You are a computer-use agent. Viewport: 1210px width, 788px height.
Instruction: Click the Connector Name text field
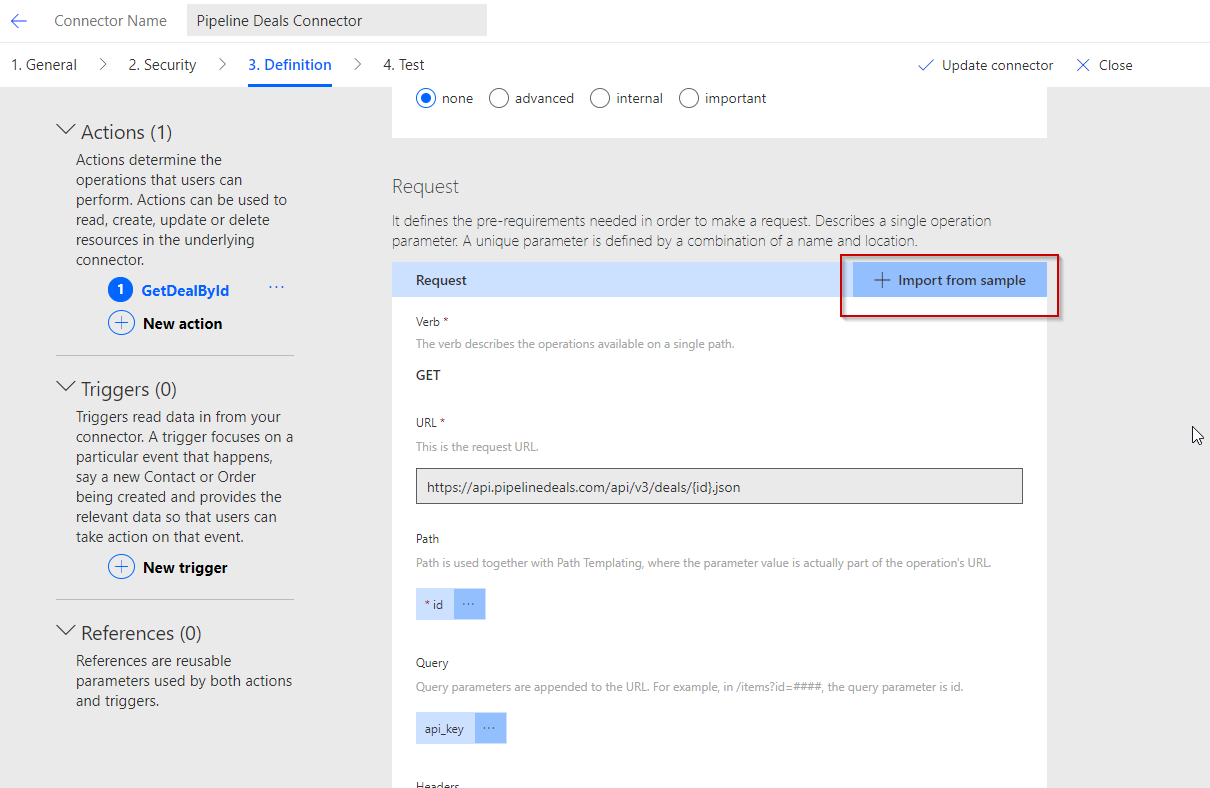pos(336,20)
